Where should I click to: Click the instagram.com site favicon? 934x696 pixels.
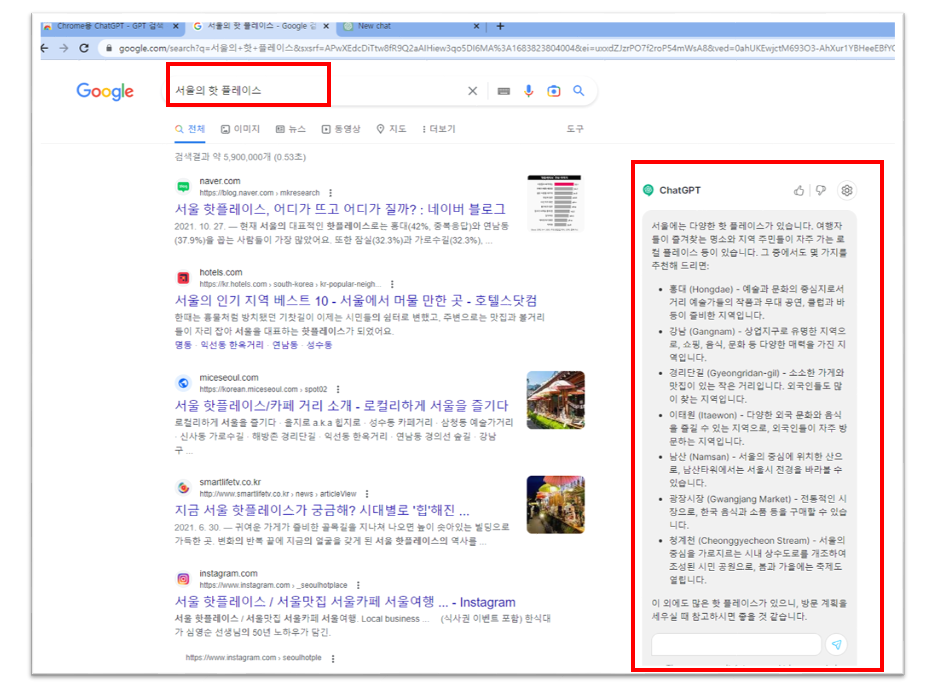click(x=183, y=579)
